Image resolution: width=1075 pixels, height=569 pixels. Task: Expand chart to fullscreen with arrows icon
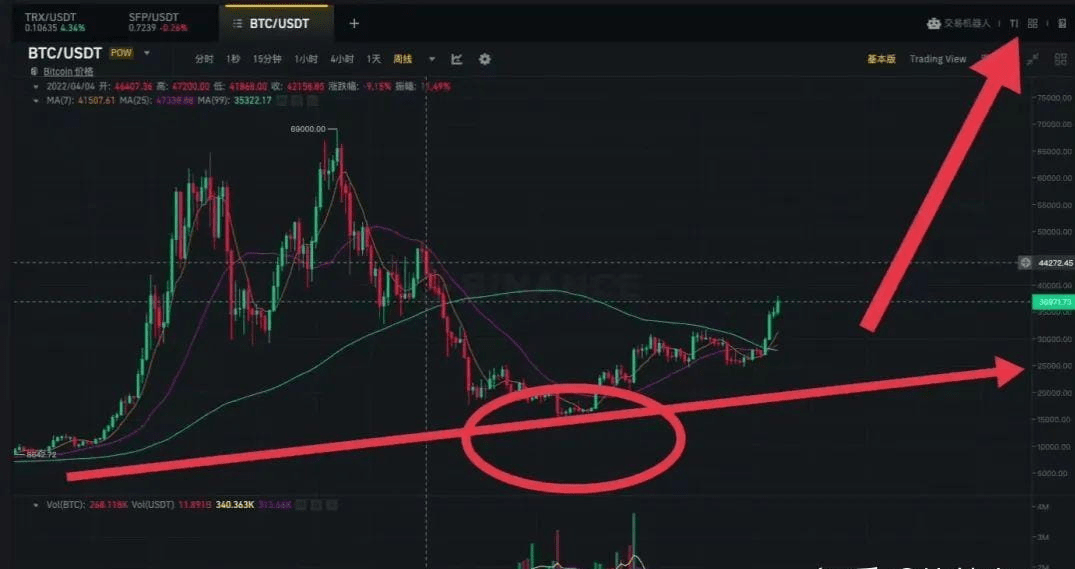click(1032, 60)
